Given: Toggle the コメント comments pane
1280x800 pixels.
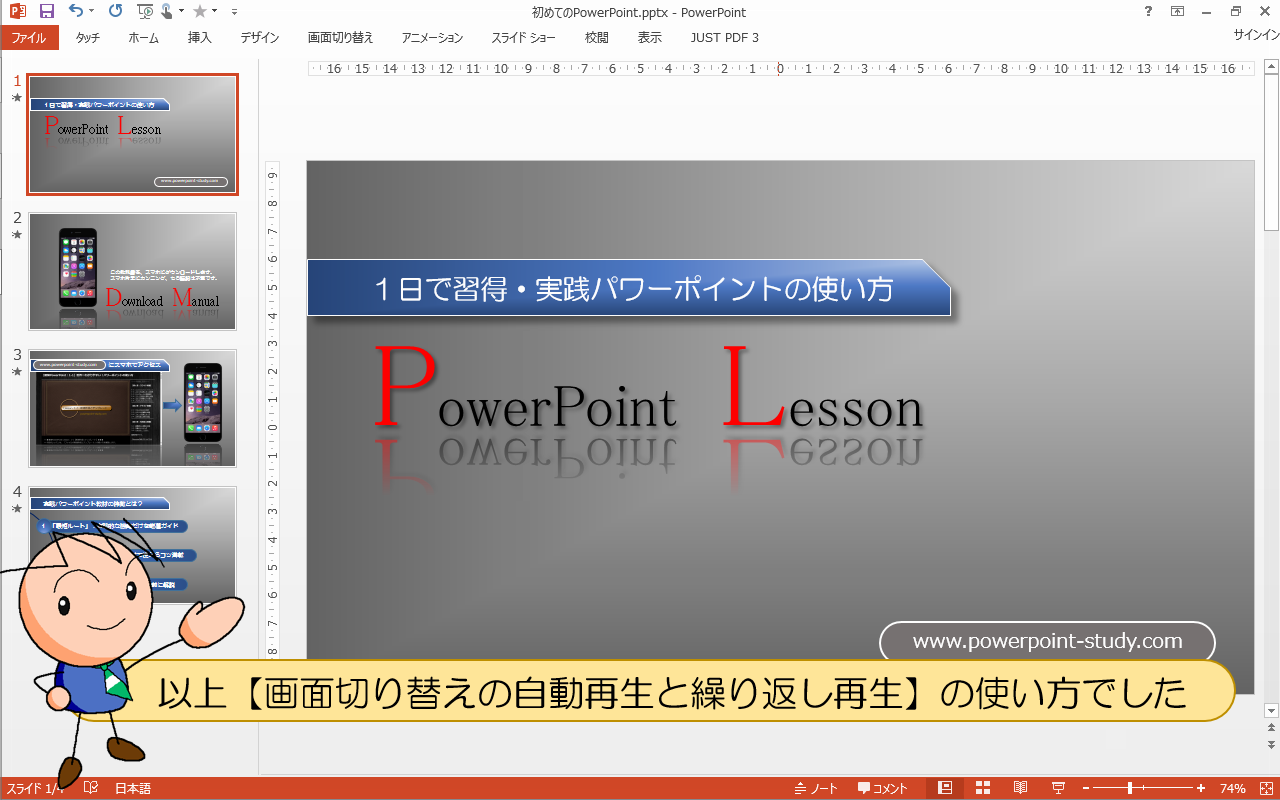Looking at the screenshot, I should [883, 788].
